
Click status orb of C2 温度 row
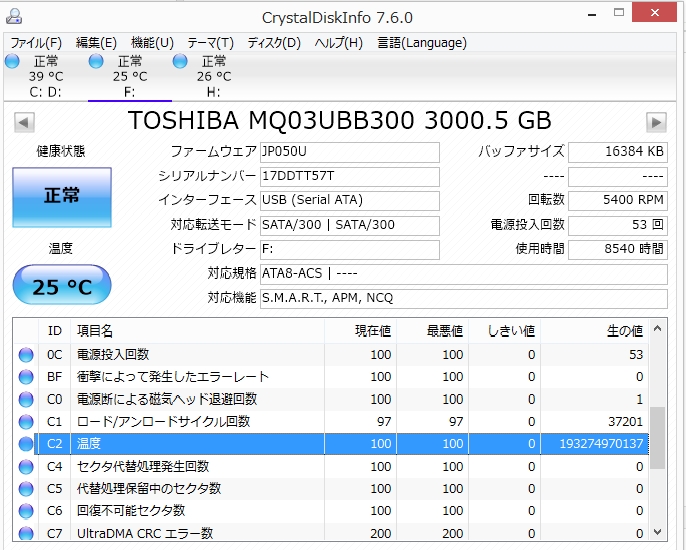26,444
